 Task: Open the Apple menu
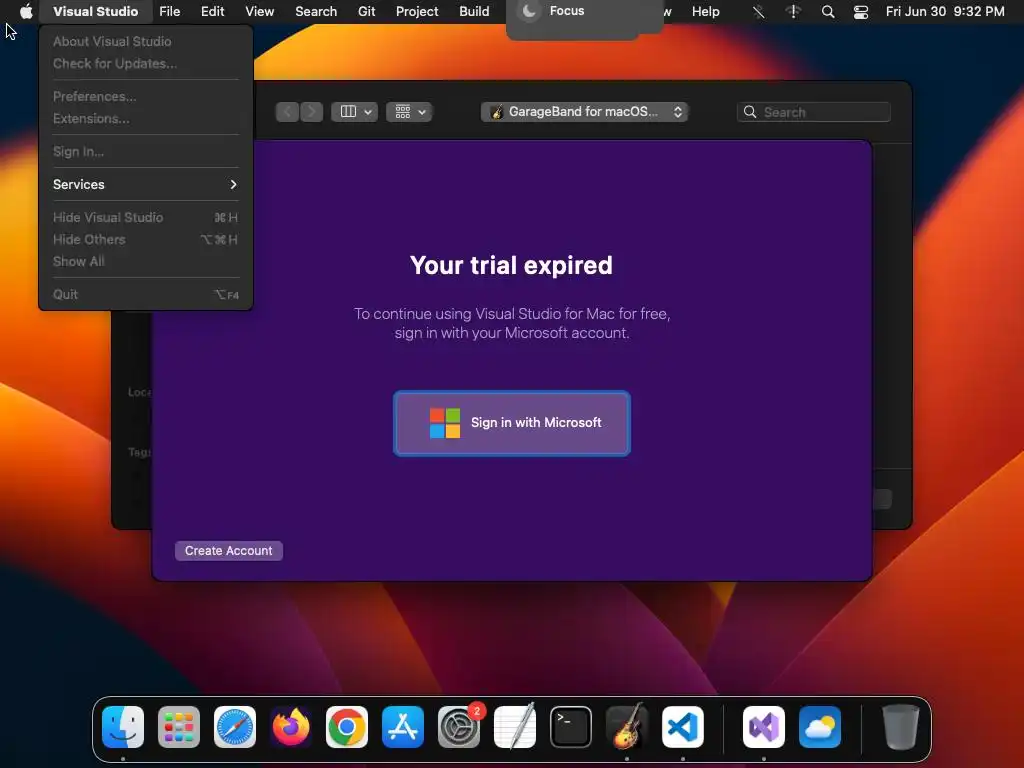point(25,11)
